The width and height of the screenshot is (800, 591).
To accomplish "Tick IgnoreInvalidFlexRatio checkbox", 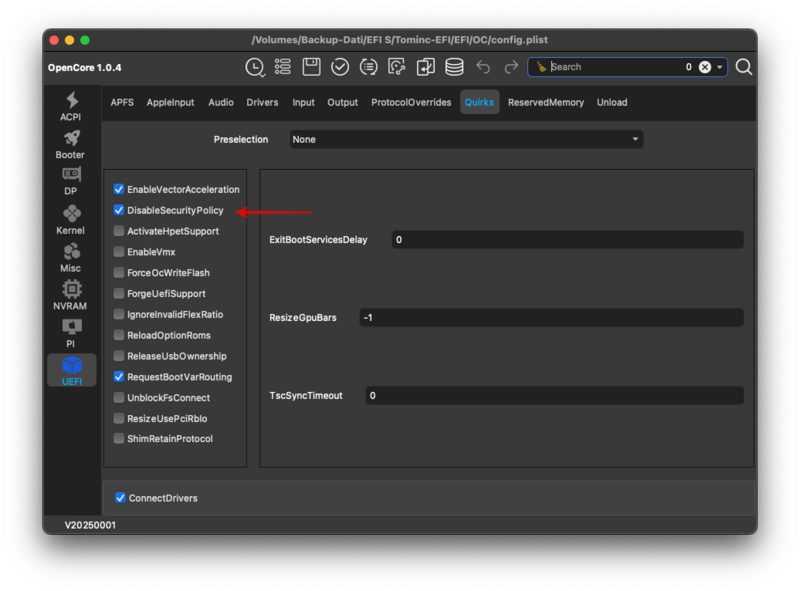I will (x=119, y=314).
